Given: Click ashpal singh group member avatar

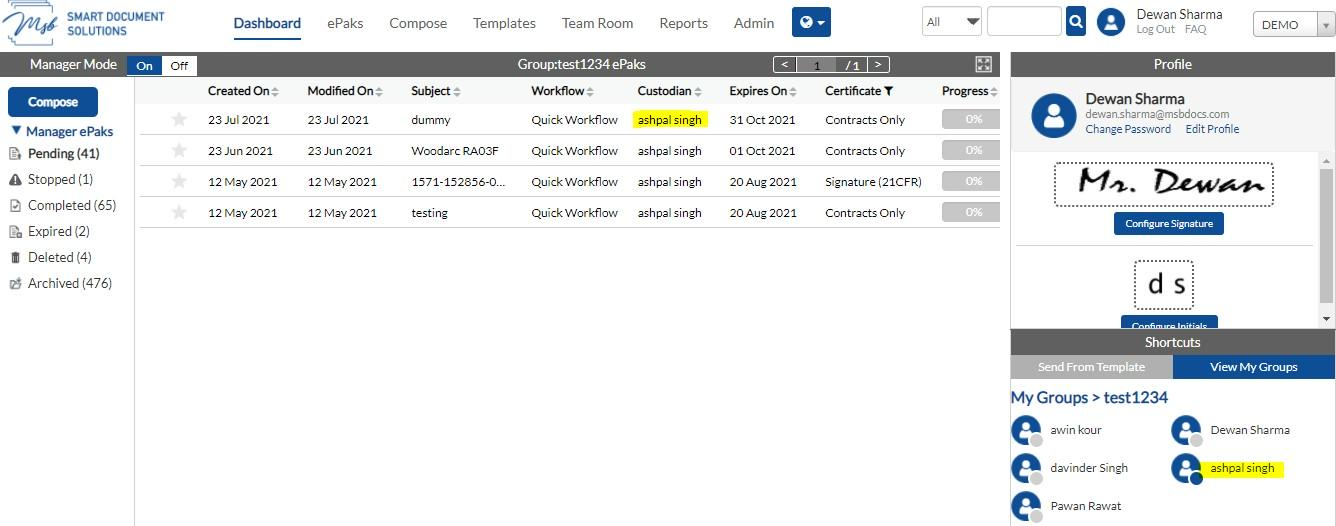Looking at the screenshot, I should coord(1186,468).
